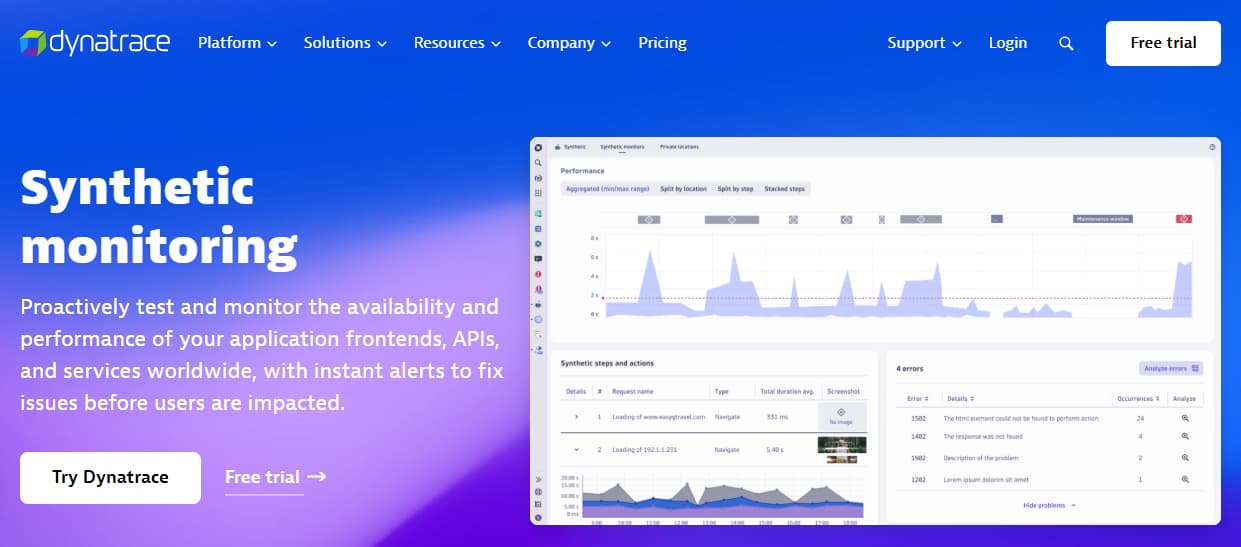Click the chat bubble icon in the dashboard sidebar

coord(538,258)
